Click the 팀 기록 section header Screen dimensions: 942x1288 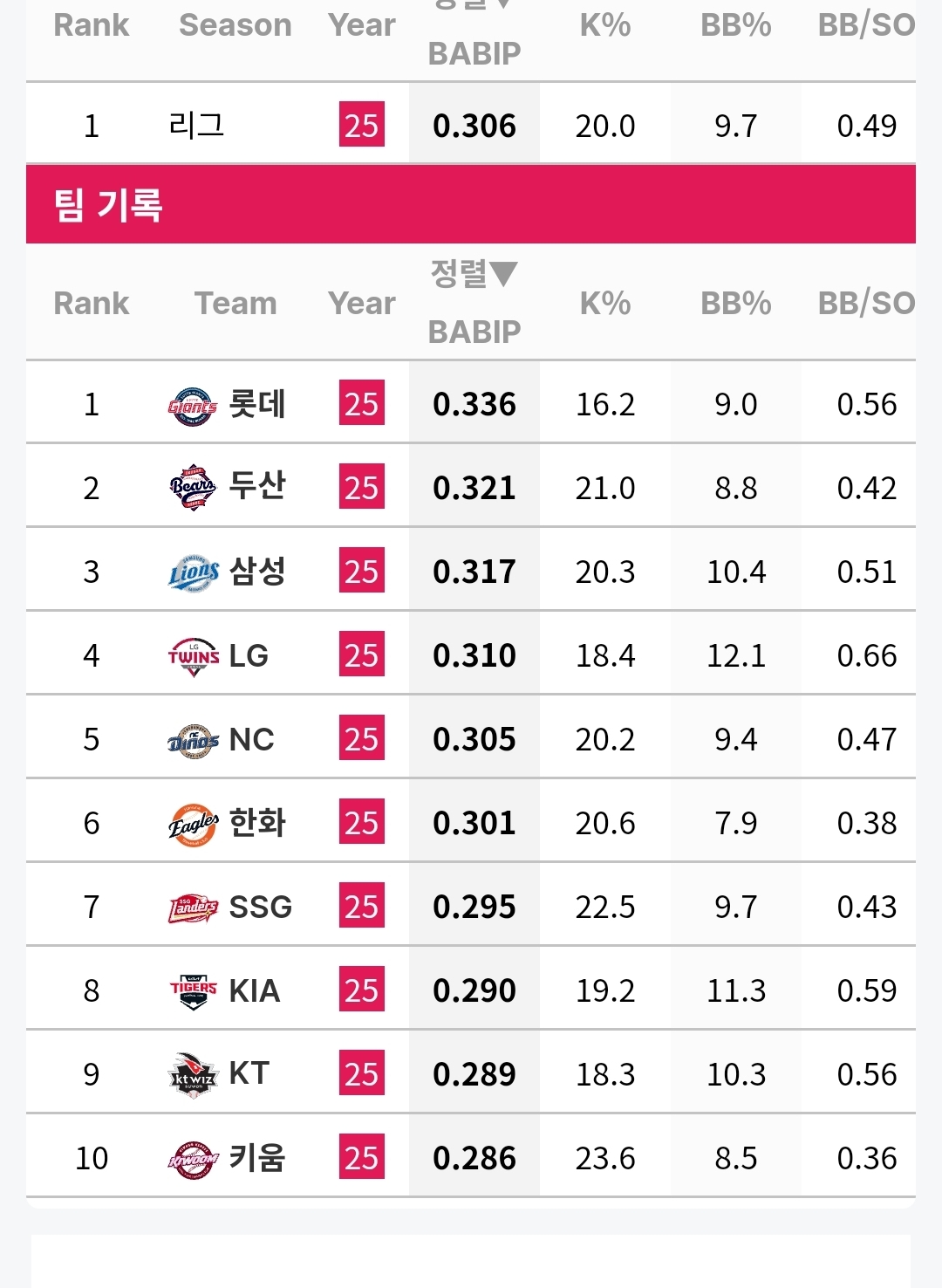click(x=471, y=204)
